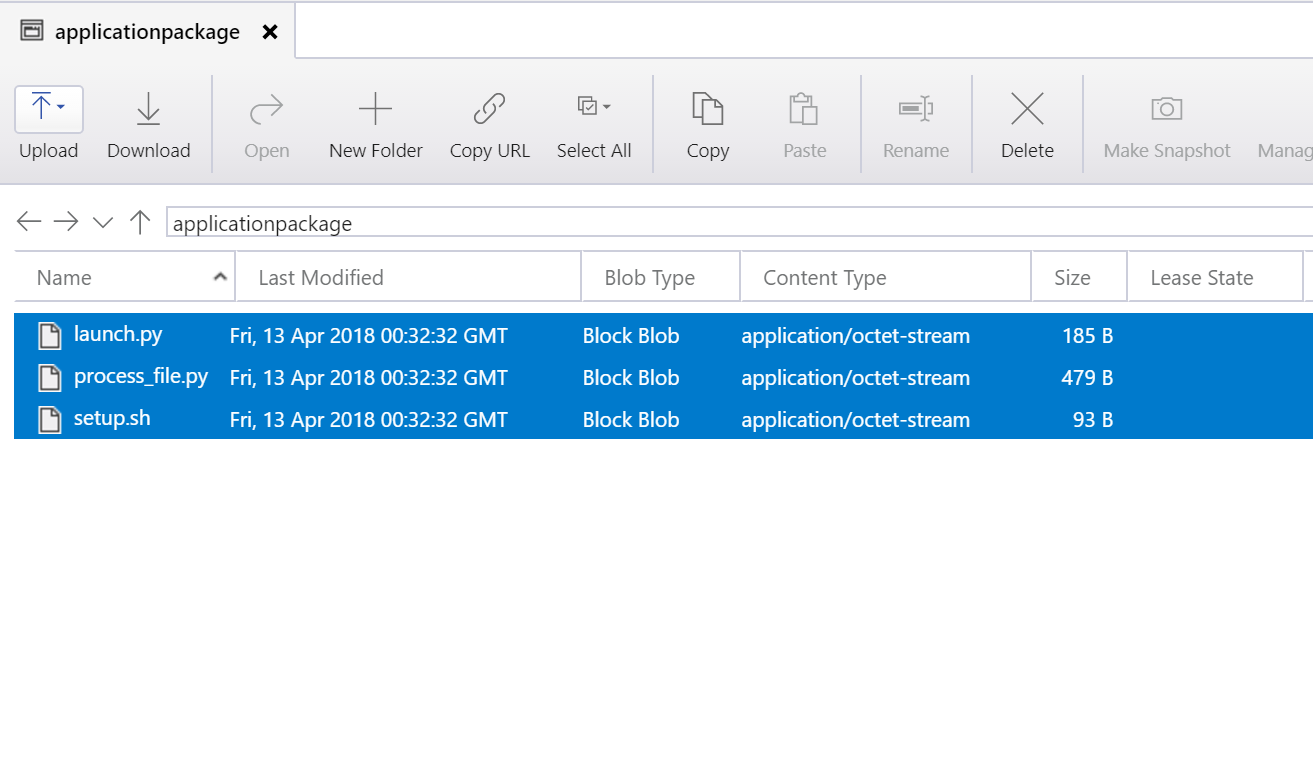Select the process_file.py file name
Image resolution: width=1313 pixels, height=774 pixels.
point(141,377)
